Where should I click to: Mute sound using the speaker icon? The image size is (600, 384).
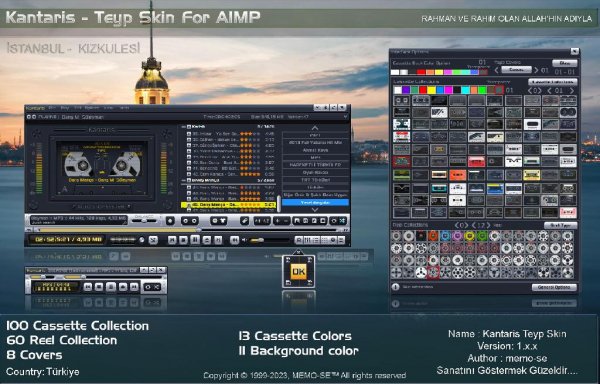[244, 240]
